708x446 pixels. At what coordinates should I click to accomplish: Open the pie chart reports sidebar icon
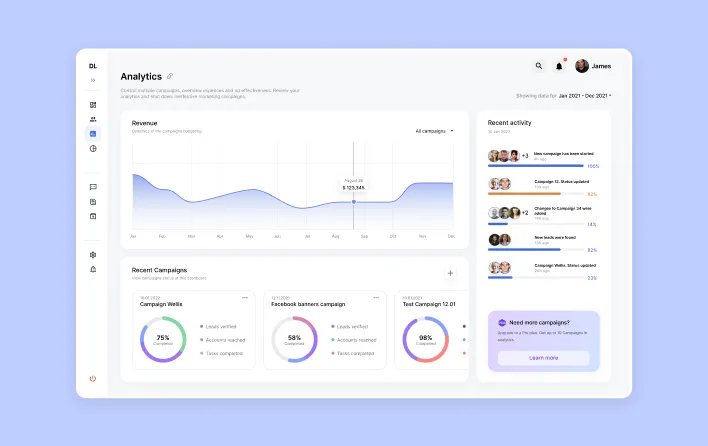pos(93,149)
